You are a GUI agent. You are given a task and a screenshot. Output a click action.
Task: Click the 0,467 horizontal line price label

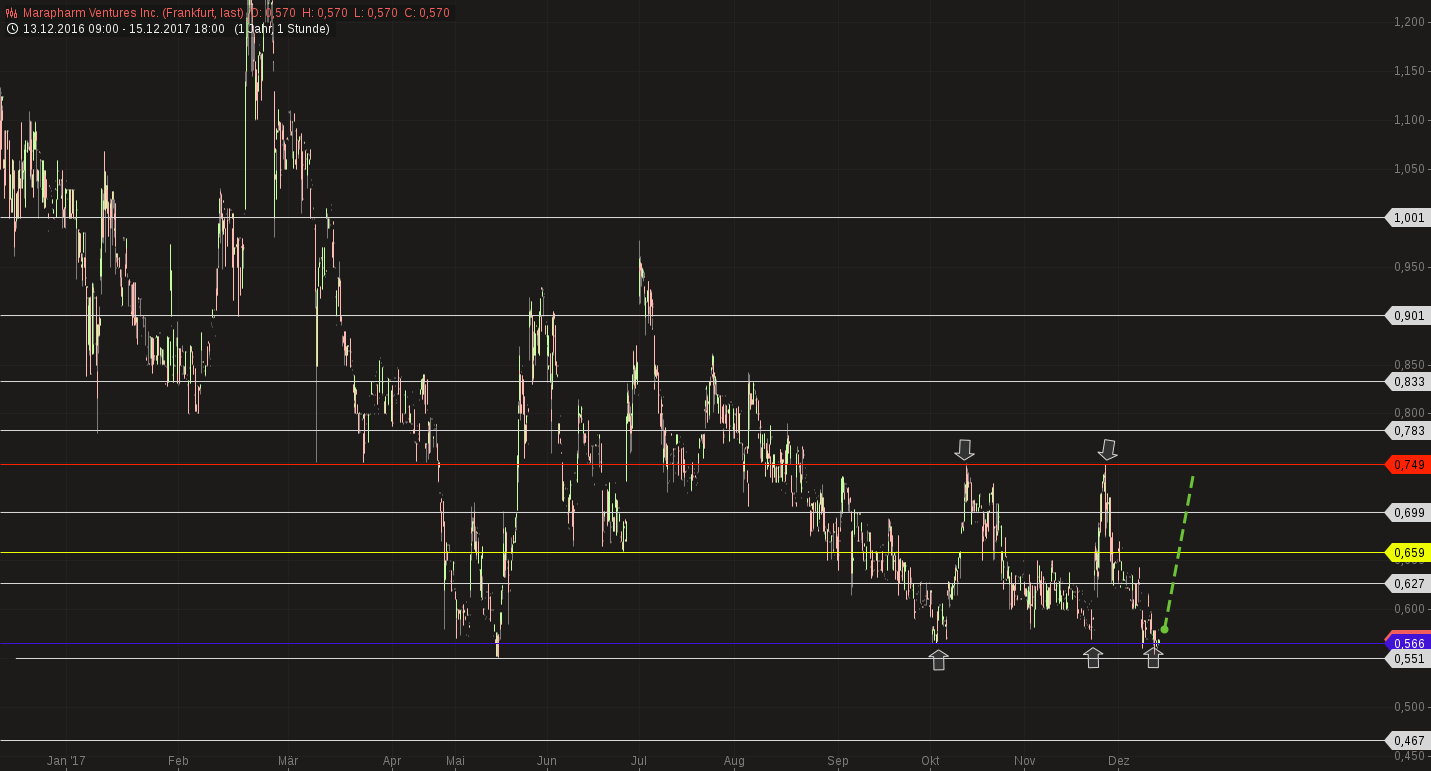[x=1408, y=740]
